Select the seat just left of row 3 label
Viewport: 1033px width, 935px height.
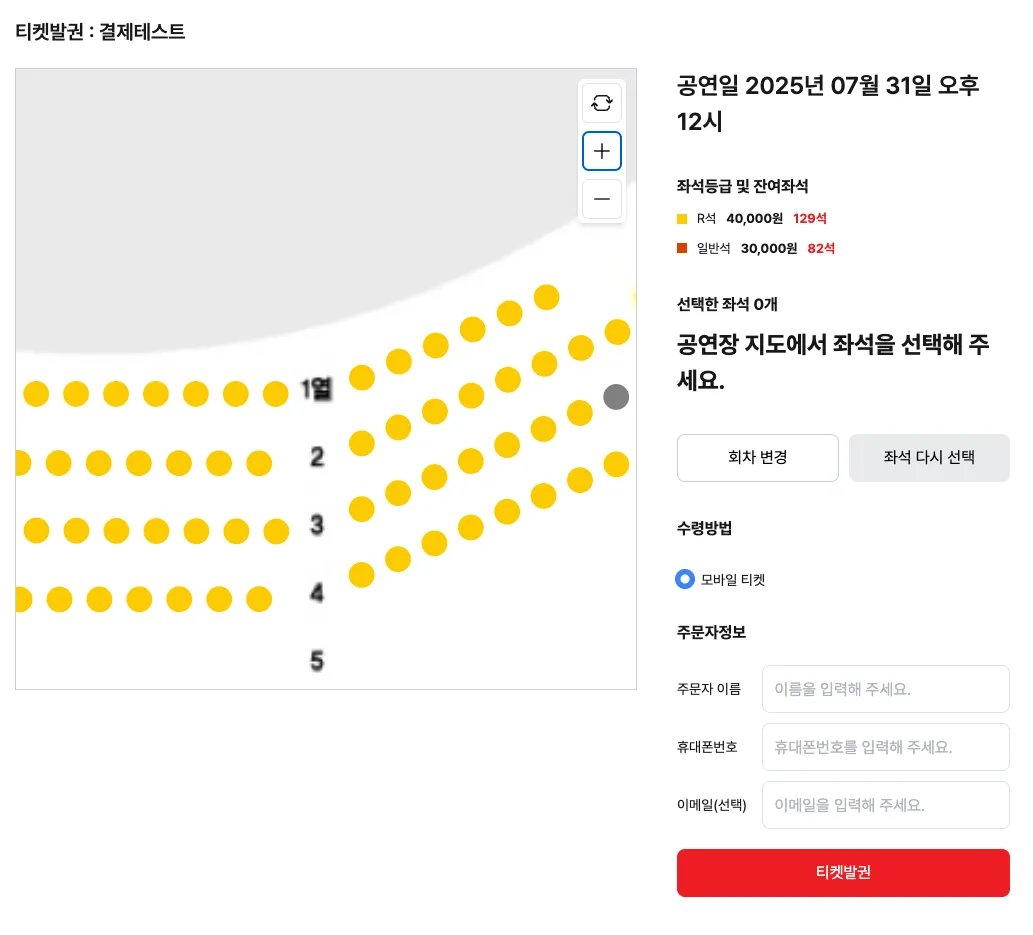pos(275,531)
